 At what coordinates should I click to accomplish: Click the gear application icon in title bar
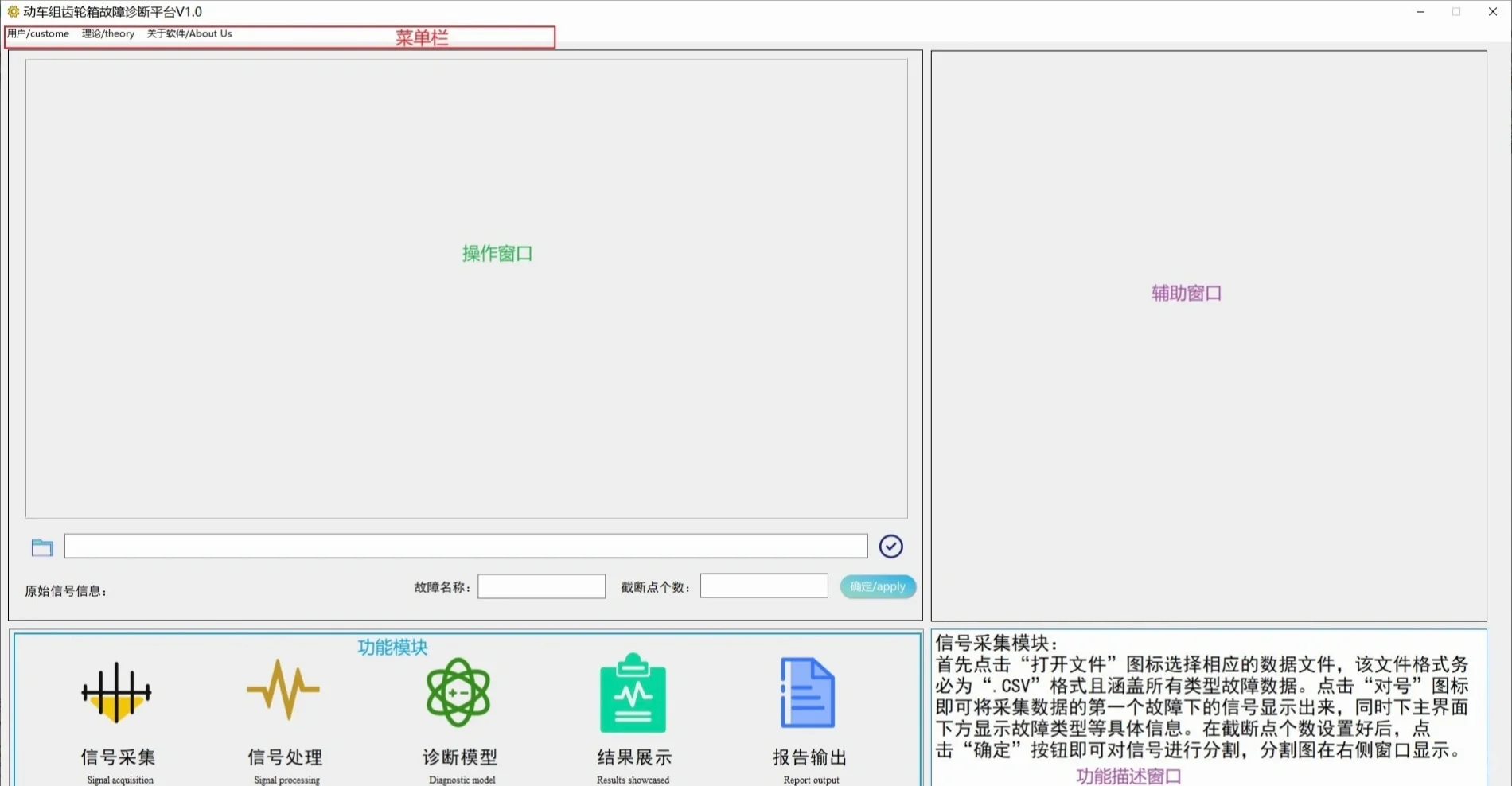coord(11,11)
